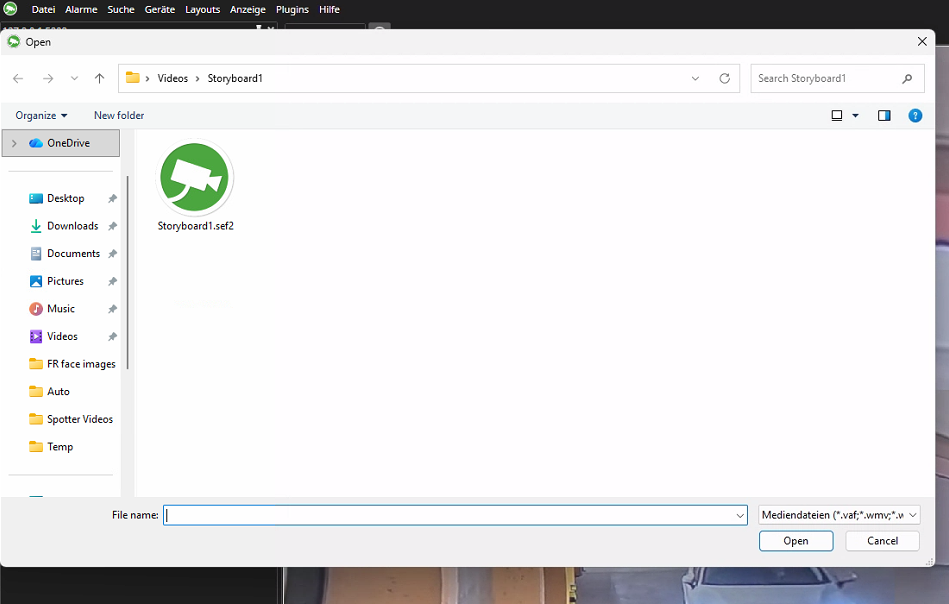Image resolution: width=949 pixels, height=604 pixels.
Task: Open the Auto folder
Action: [x=58, y=392]
